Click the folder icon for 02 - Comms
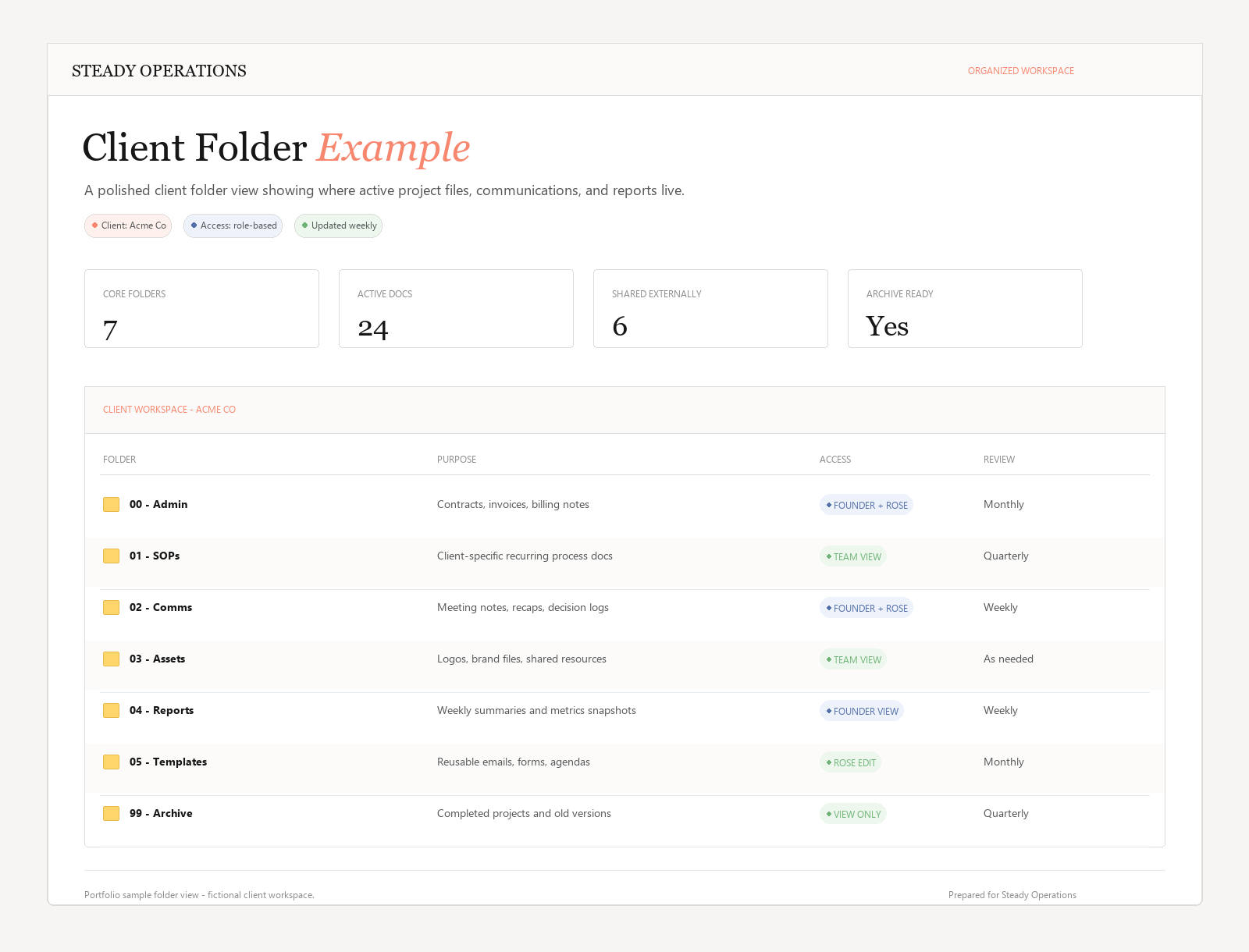 point(111,608)
